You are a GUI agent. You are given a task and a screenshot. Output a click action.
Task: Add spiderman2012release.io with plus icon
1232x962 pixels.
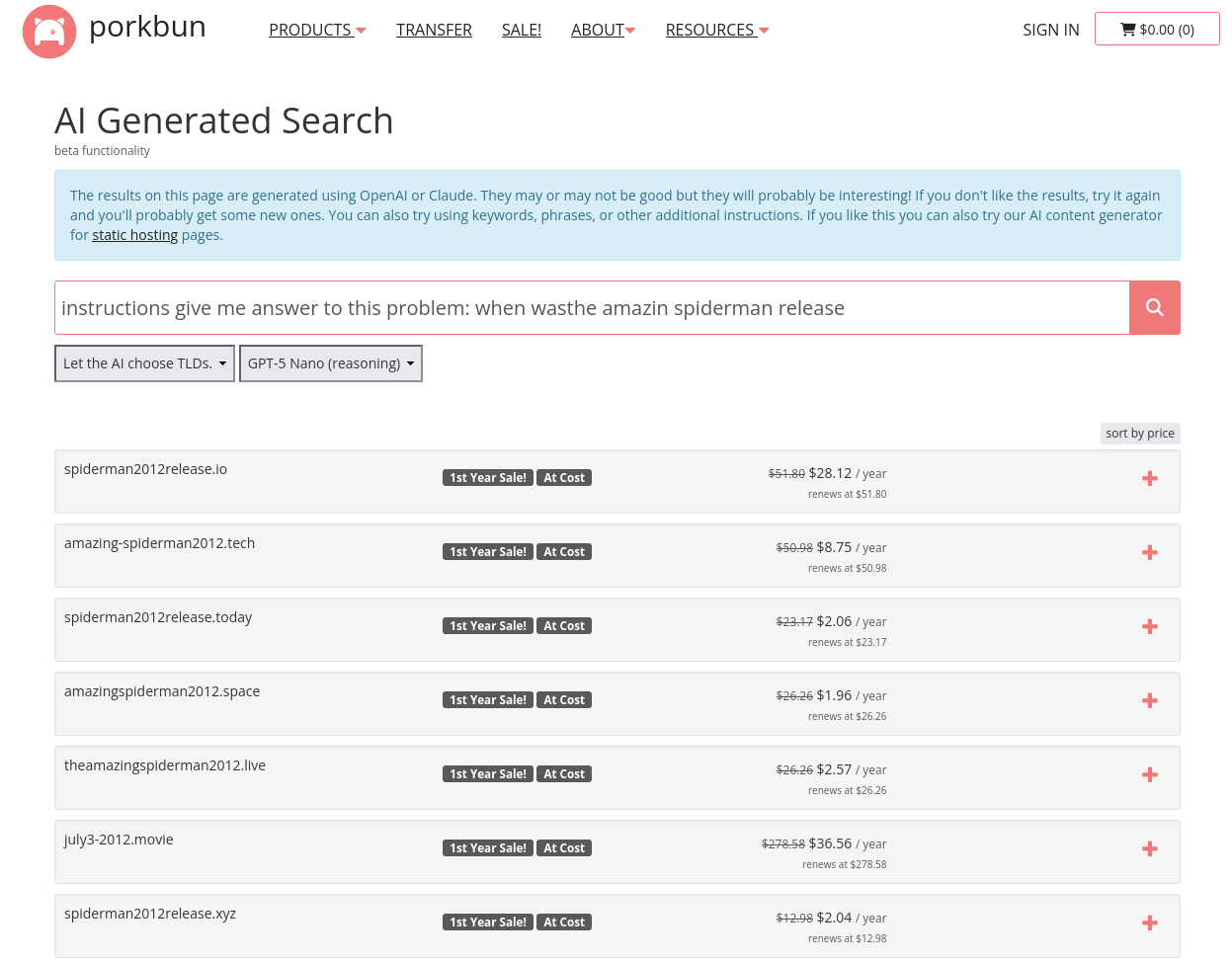[x=1150, y=478]
